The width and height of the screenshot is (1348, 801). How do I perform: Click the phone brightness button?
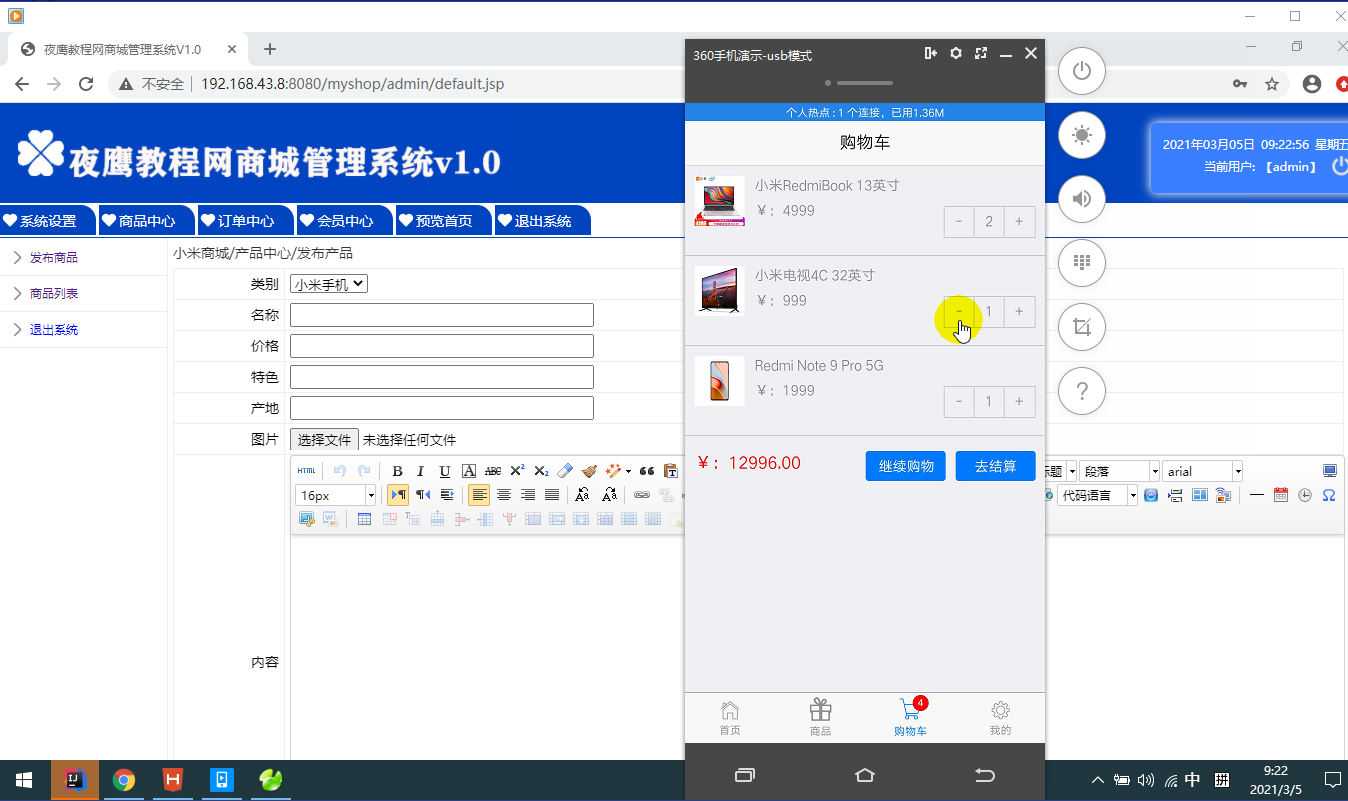(1081, 135)
